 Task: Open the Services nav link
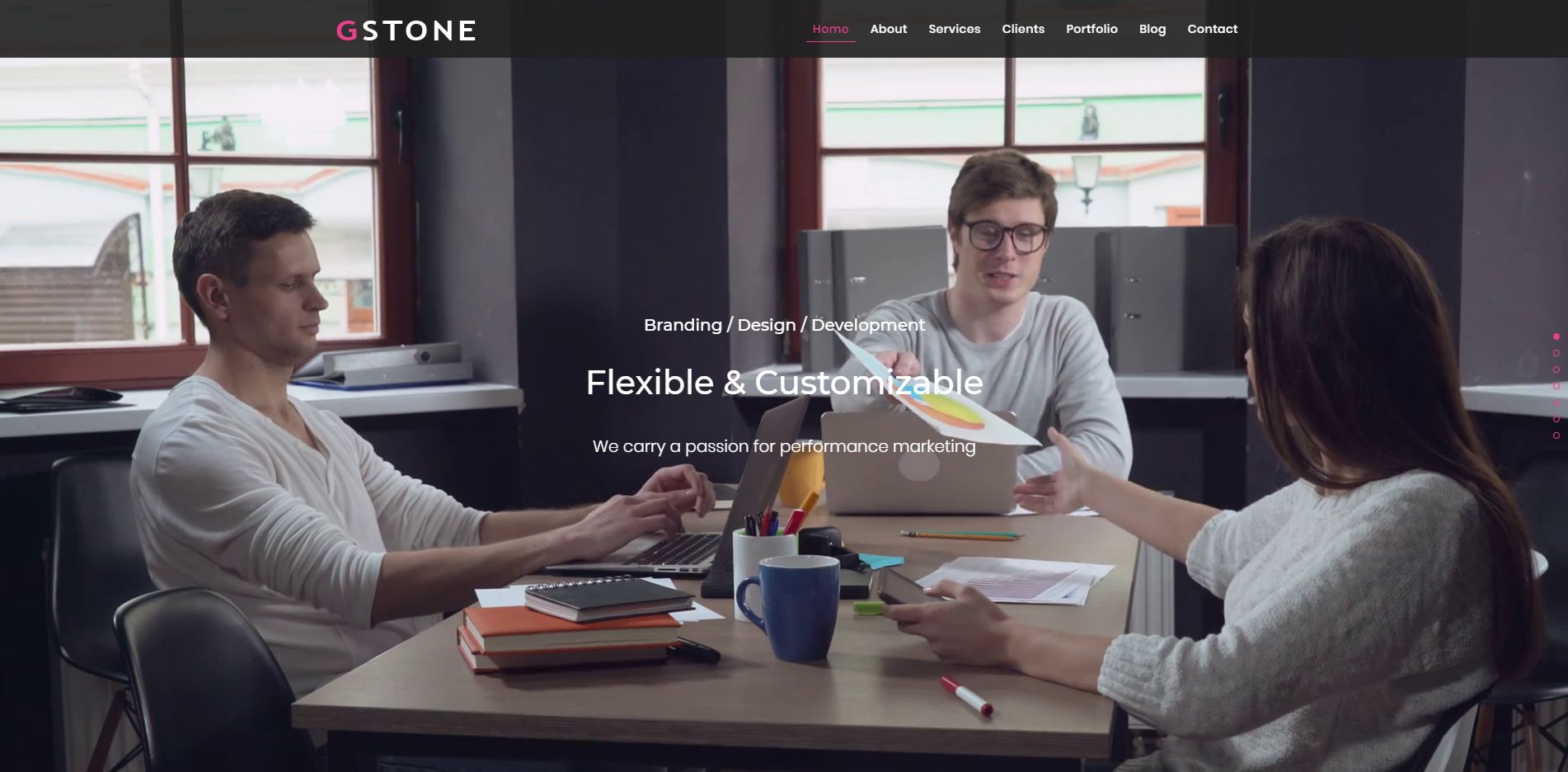click(x=954, y=29)
